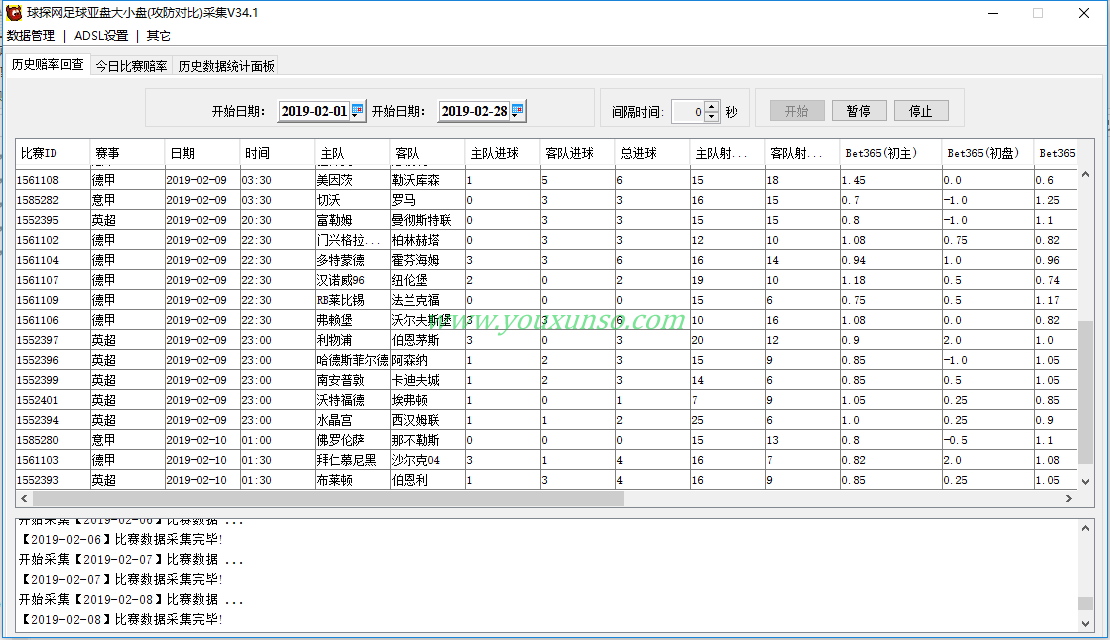Click the 间隔时间 interval input field
Image resolution: width=1110 pixels, height=640 pixels.
[x=687, y=111]
